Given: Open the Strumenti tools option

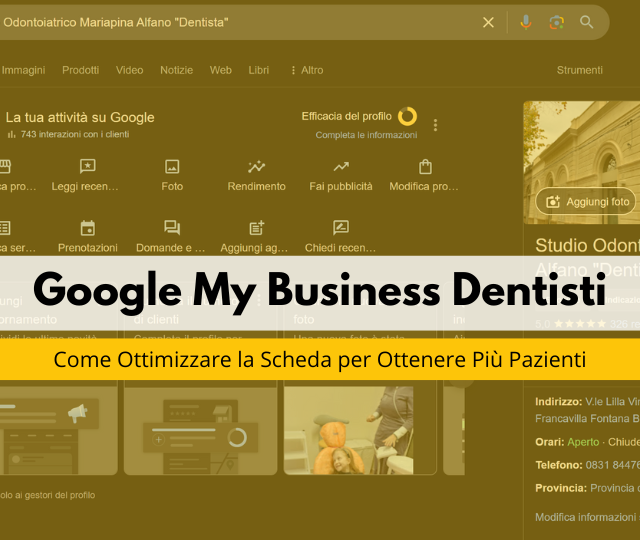Looking at the screenshot, I should [580, 70].
